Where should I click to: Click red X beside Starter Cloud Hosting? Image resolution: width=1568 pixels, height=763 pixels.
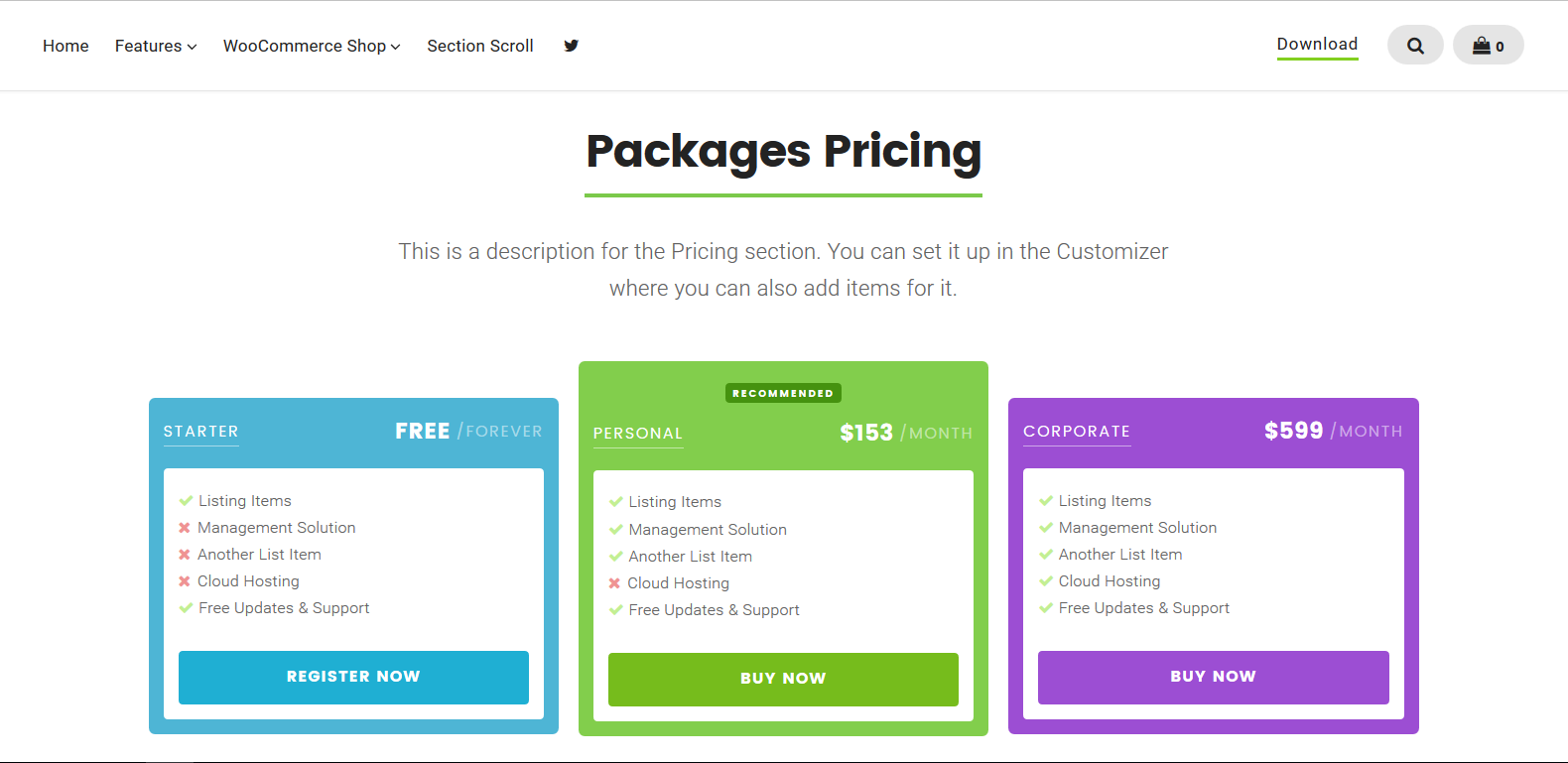tap(185, 581)
